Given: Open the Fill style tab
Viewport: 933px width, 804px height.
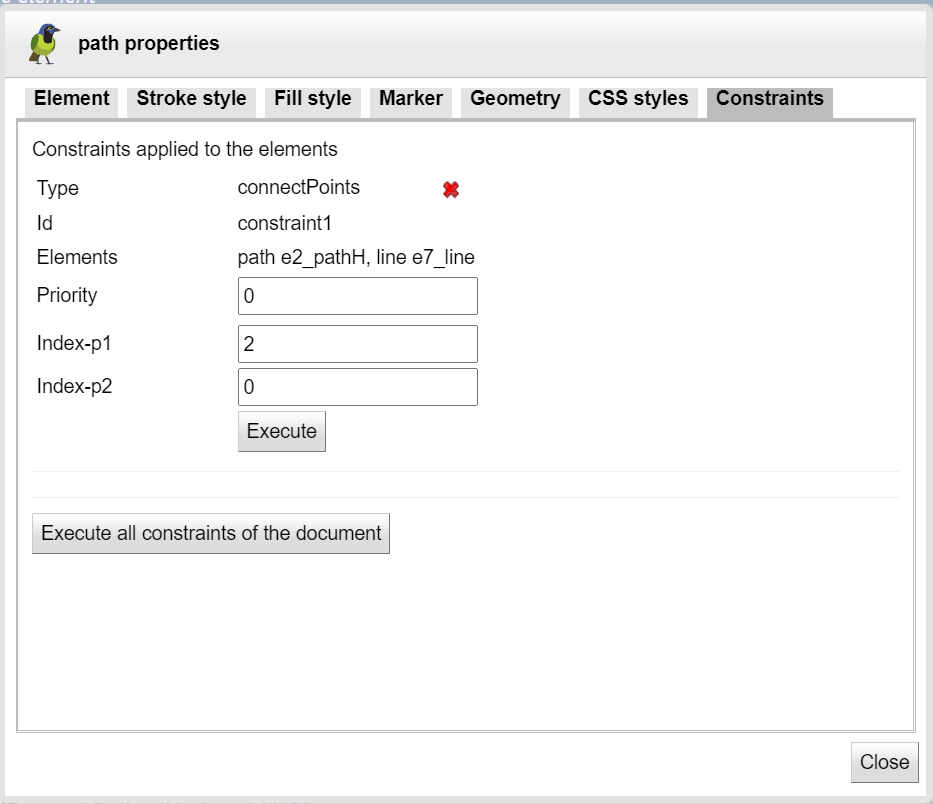Looking at the screenshot, I should coord(312,102).
